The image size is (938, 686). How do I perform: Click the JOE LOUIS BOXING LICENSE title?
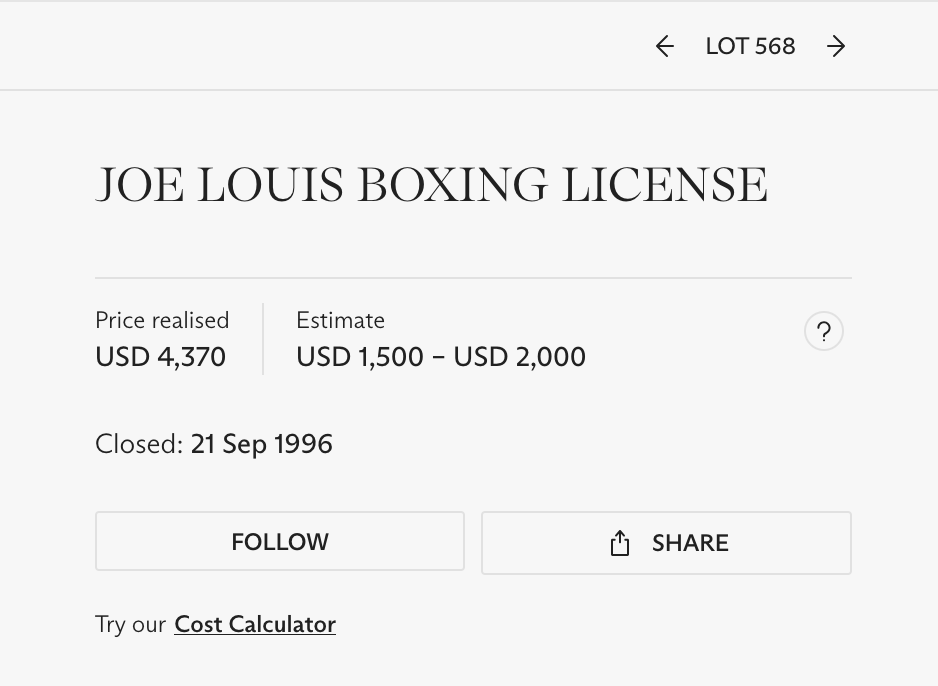click(x=432, y=184)
